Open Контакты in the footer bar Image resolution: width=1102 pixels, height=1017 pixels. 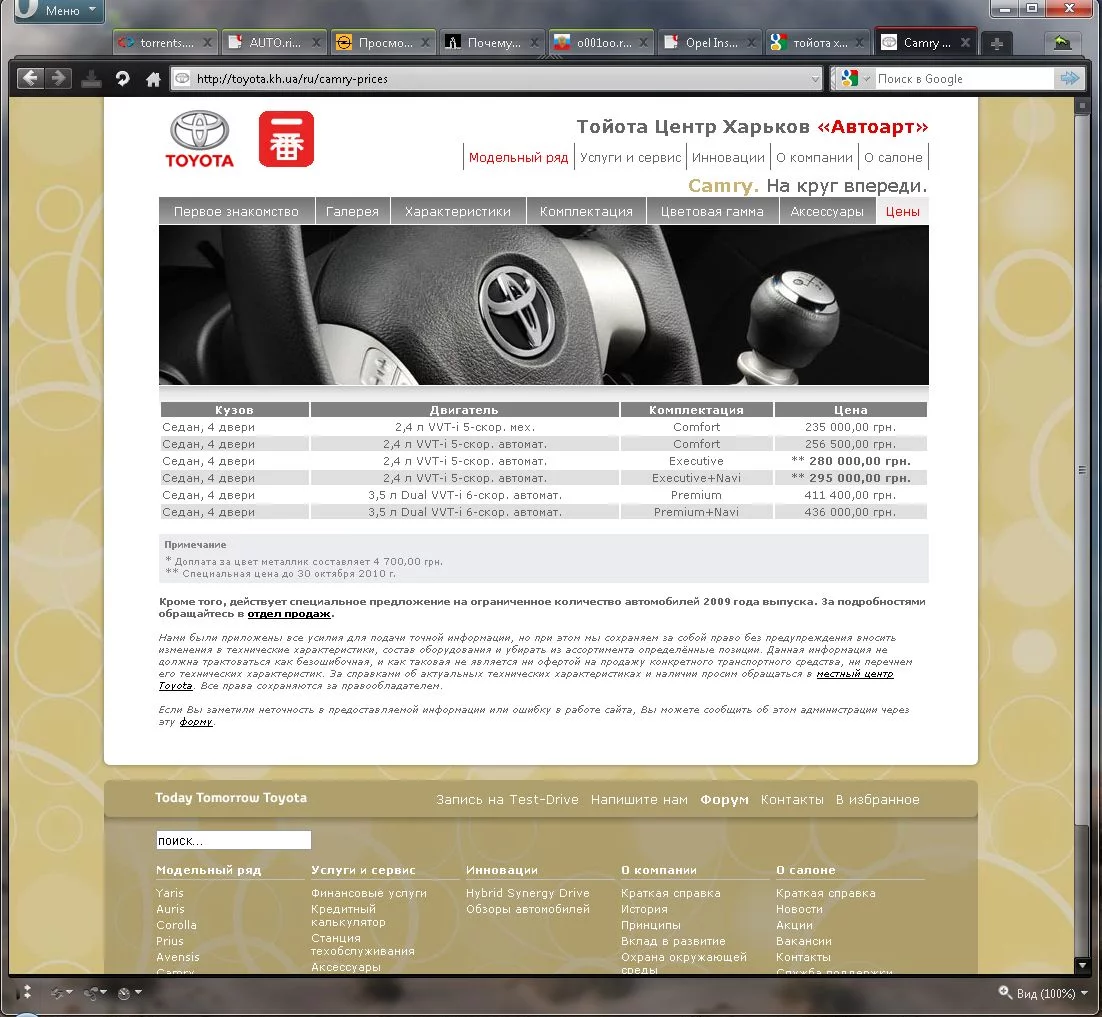pyautogui.click(x=792, y=799)
